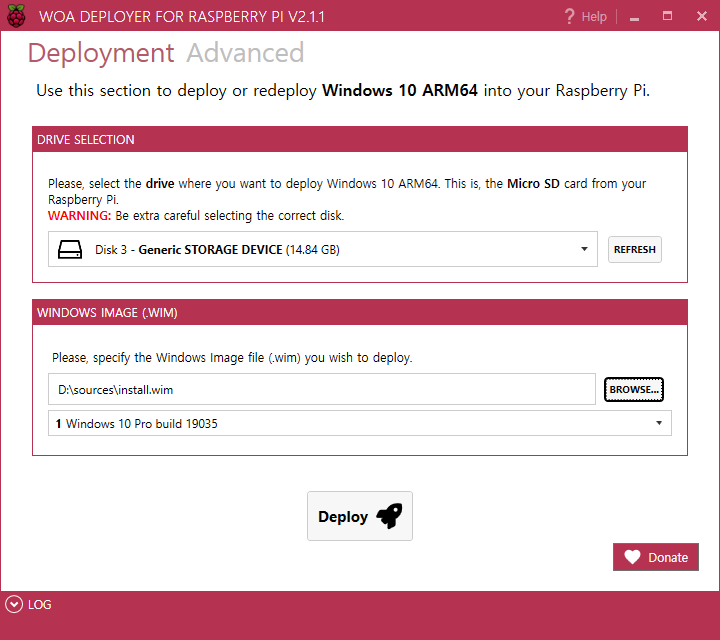
Task: Click the red WARNING: label
Action: [79, 215]
